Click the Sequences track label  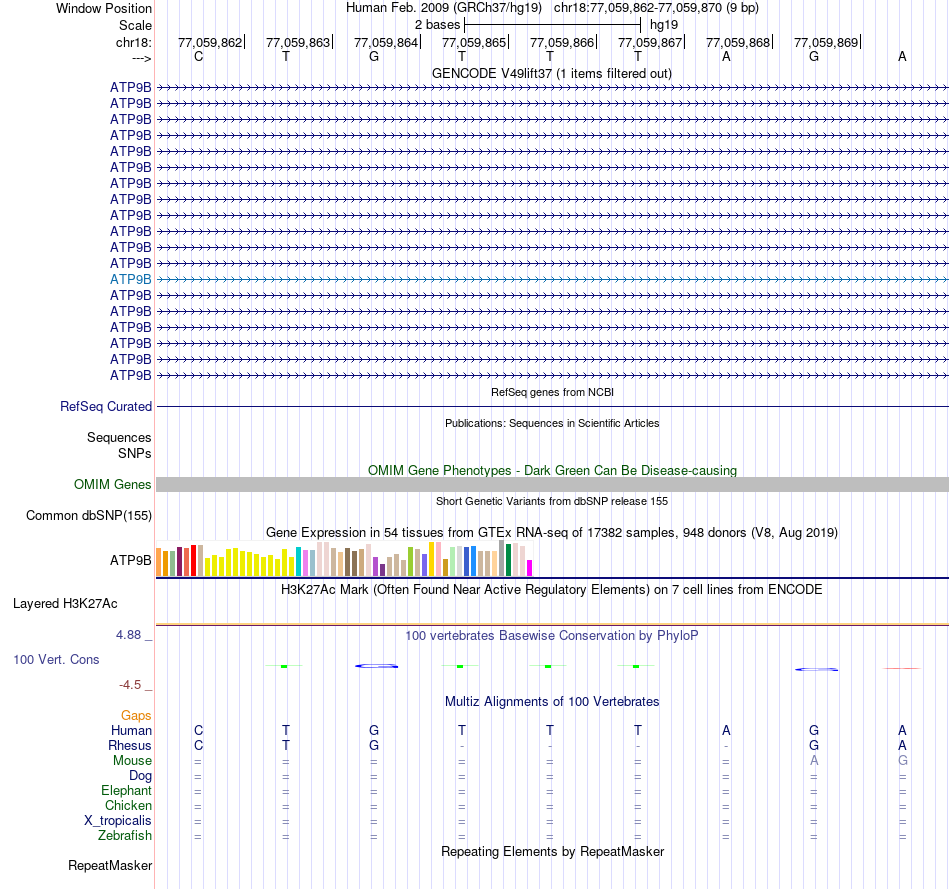pos(119,438)
